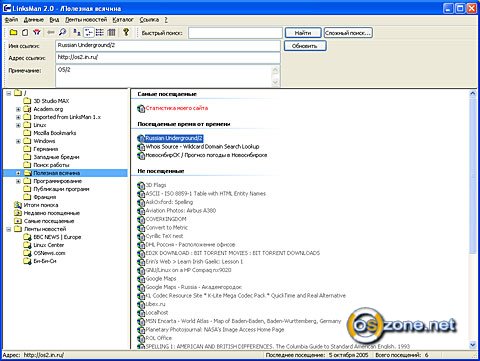This screenshot has height=361, width=480.
Task: Expand the Imported from LinksMan 1.x folder
Action: (x=18, y=117)
